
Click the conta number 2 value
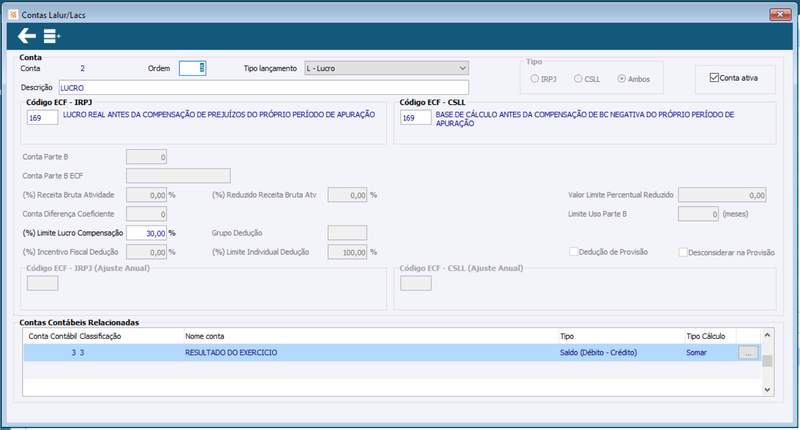tap(83, 68)
